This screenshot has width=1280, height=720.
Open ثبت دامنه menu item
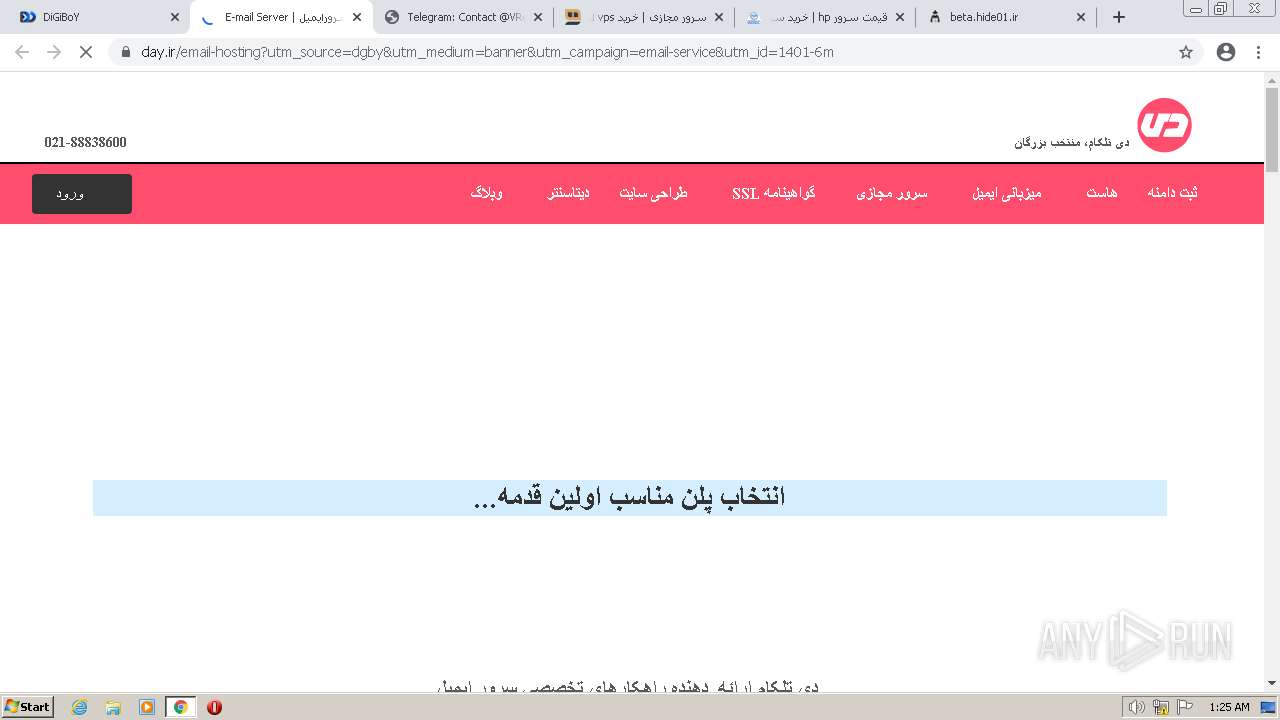1172,193
